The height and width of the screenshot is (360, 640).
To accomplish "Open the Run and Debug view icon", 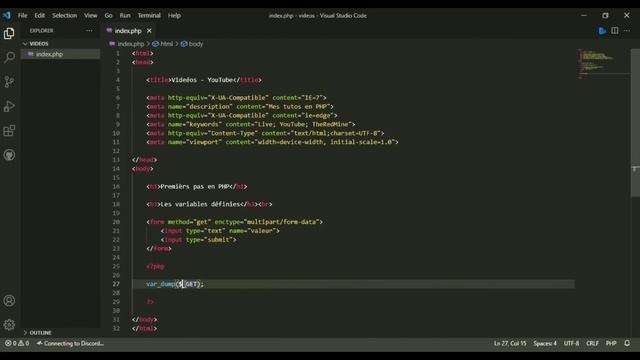I will [9, 106].
